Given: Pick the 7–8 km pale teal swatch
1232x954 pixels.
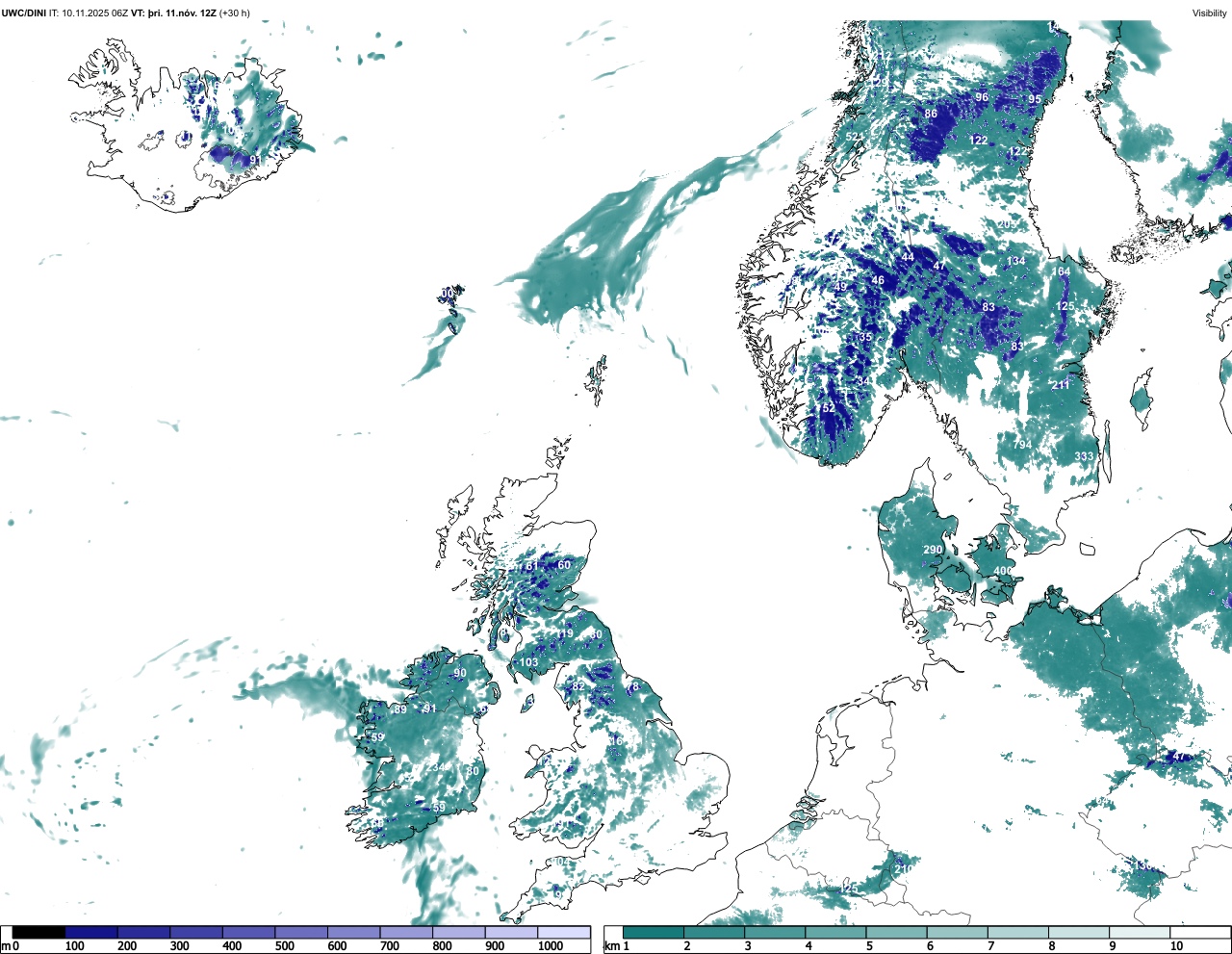Looking at the screenshot, I should (1017, 933).
